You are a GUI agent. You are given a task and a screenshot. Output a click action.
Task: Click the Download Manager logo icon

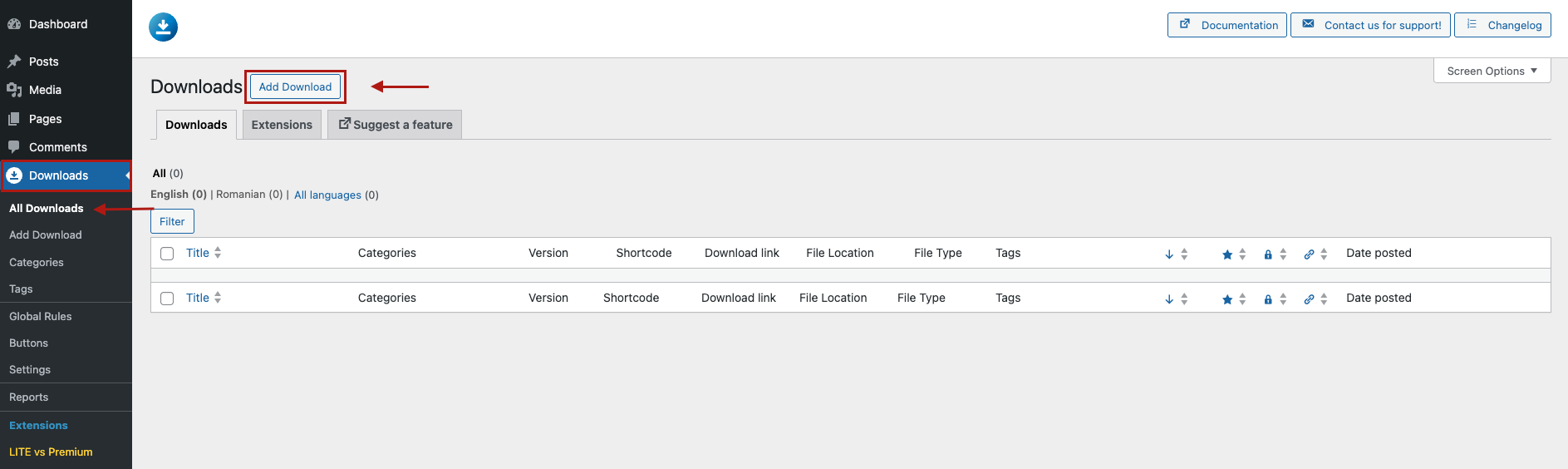(163, 27)
